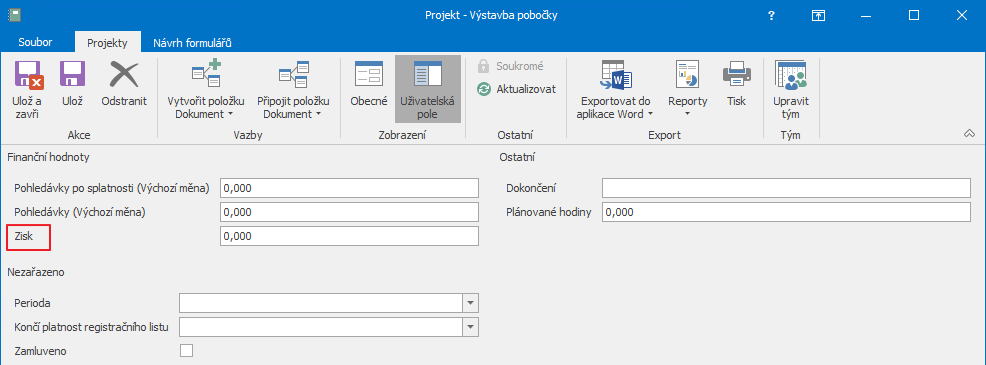Click the Zisk label
This screenshot has height=365, width=986.
coord(23,236)
